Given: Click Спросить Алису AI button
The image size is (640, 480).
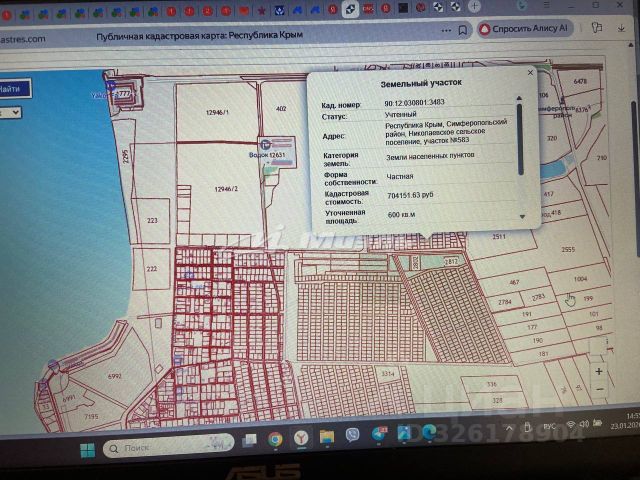Looking at the screenshot, I should point(525,29).
